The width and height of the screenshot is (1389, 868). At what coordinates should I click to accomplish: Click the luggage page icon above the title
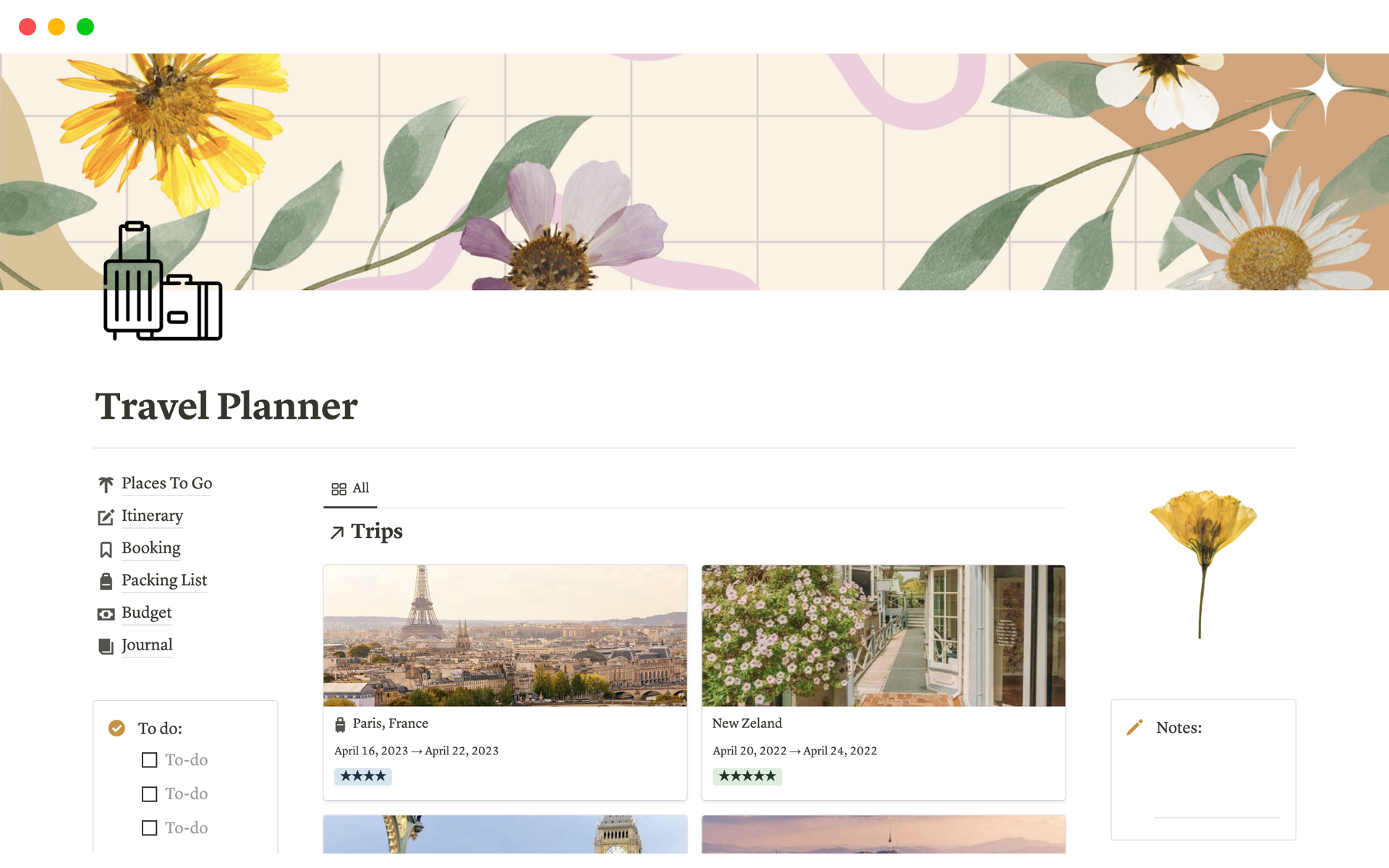163,281
